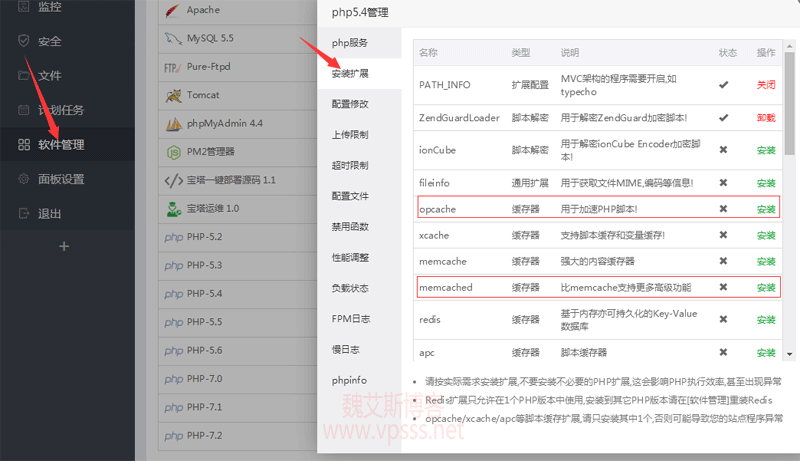Click the plus icon in left sidebar
Screen dimensions: 800x461
(x=66, y=246)
